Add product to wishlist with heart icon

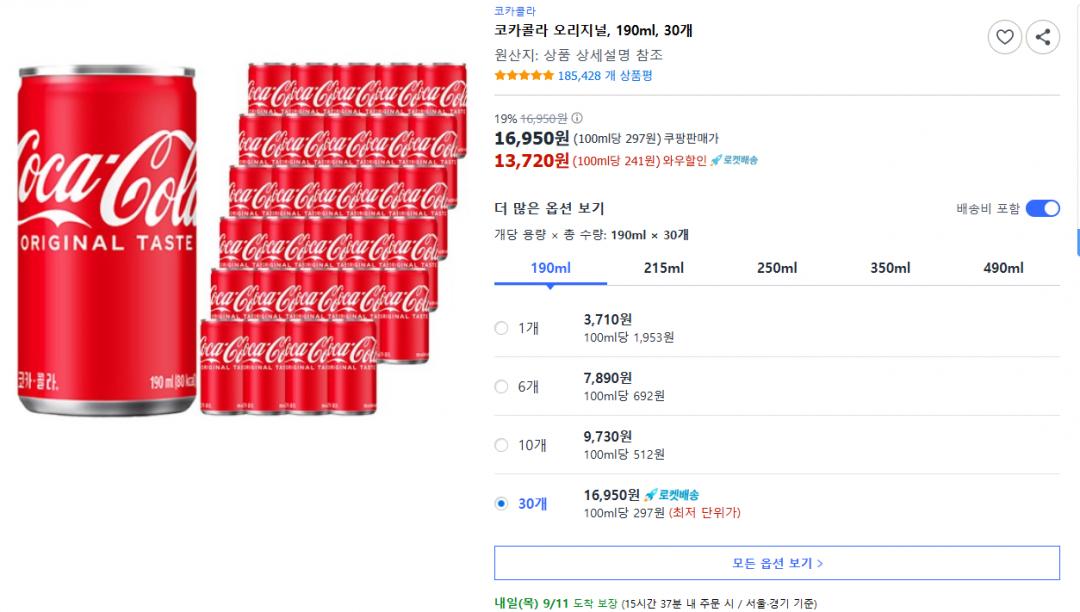point(1004,38)
